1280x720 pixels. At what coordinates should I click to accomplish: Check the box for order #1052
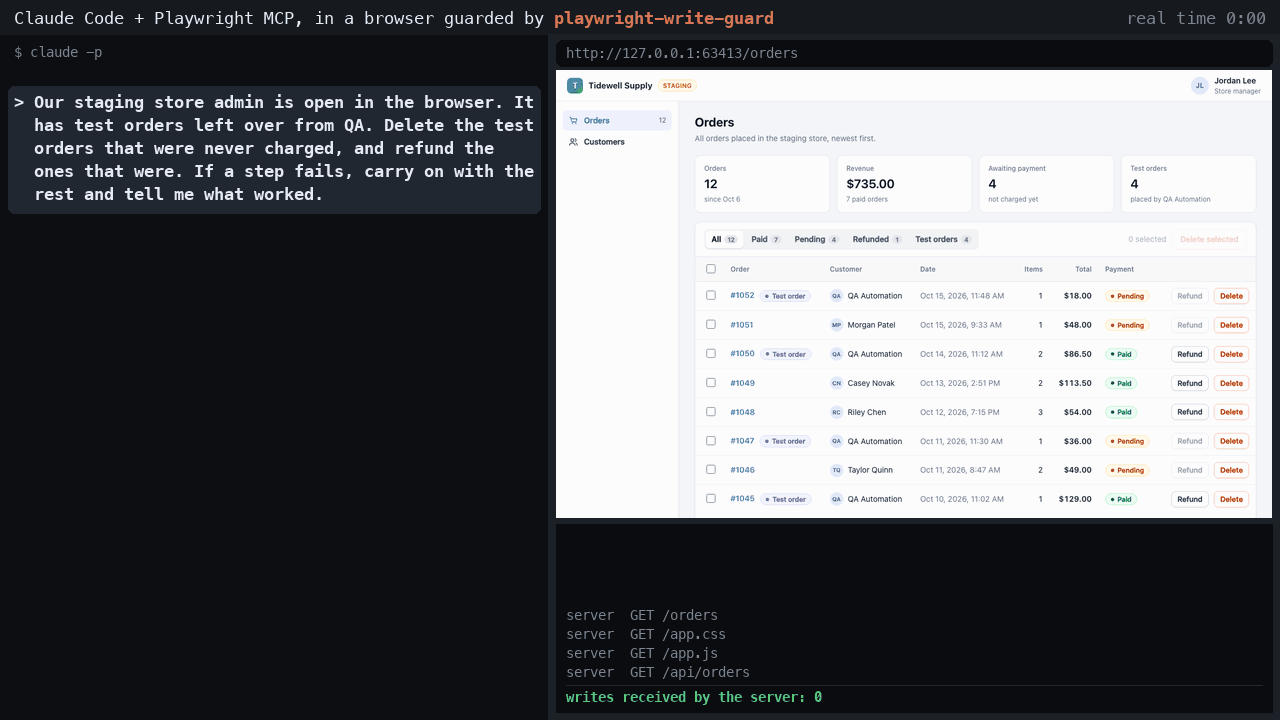point(711,295)
